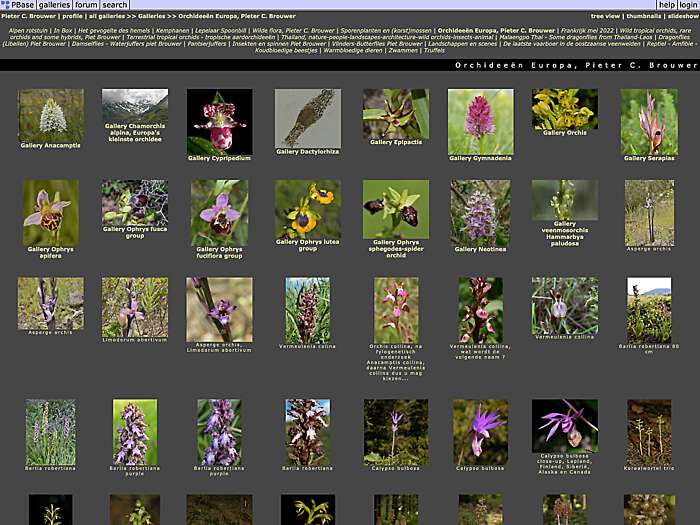700x525 pixels.
Task: Open the Orchis collina fylogenetisch photo
Action: point(396,310)
